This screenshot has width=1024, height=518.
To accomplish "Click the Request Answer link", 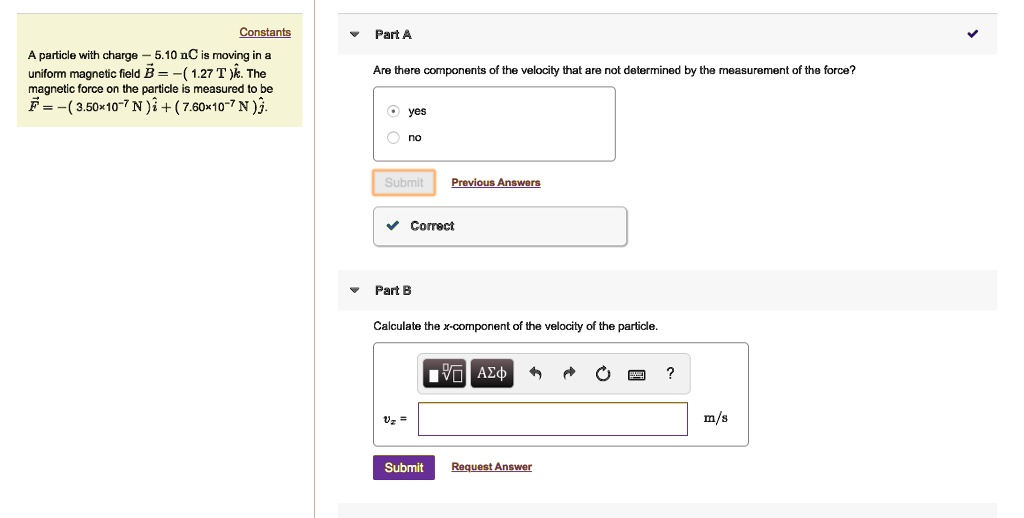I will [x=491, y=467].
